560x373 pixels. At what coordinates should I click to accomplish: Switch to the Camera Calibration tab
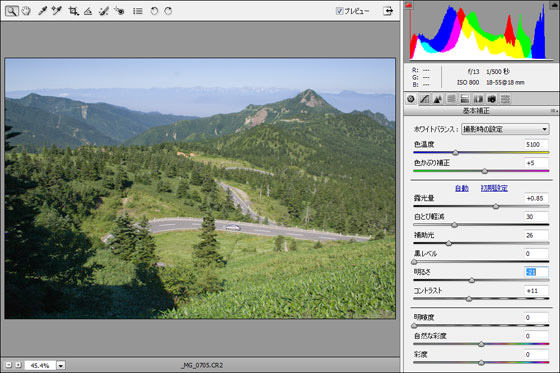(x=491, y=99)
